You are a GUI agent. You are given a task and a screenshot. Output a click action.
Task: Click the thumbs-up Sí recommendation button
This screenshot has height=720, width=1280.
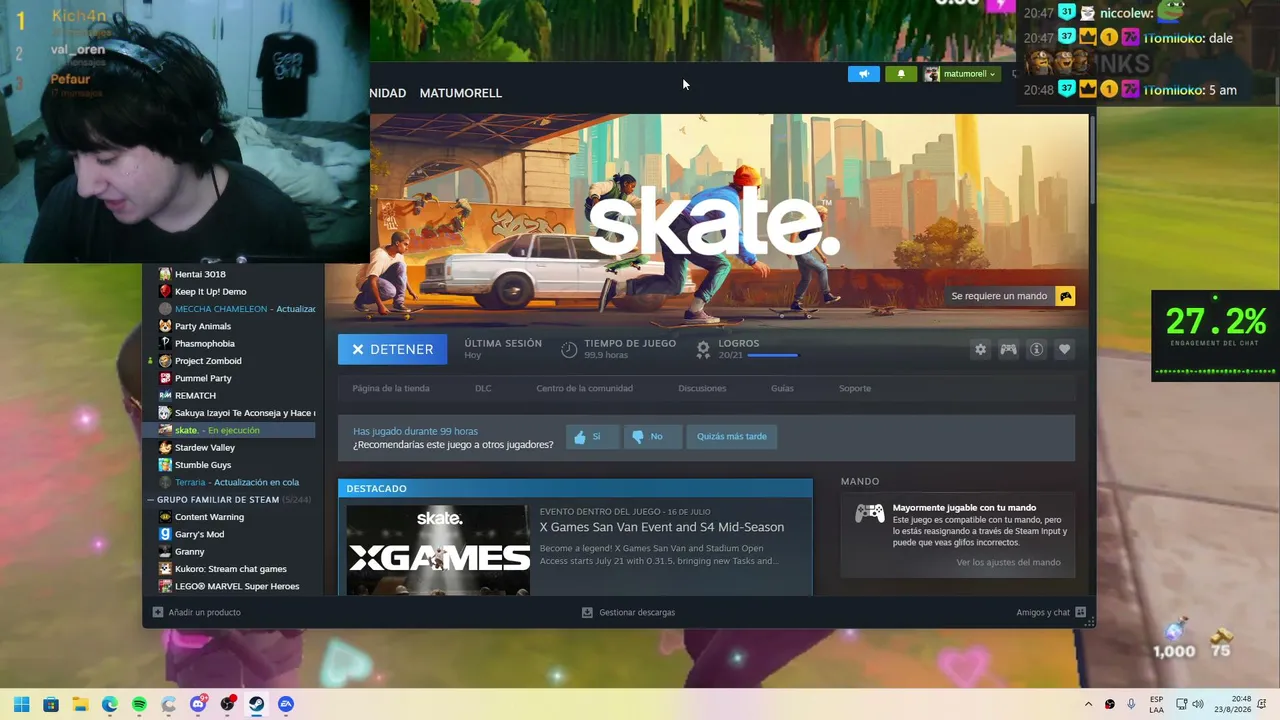[x=593, y=436]
